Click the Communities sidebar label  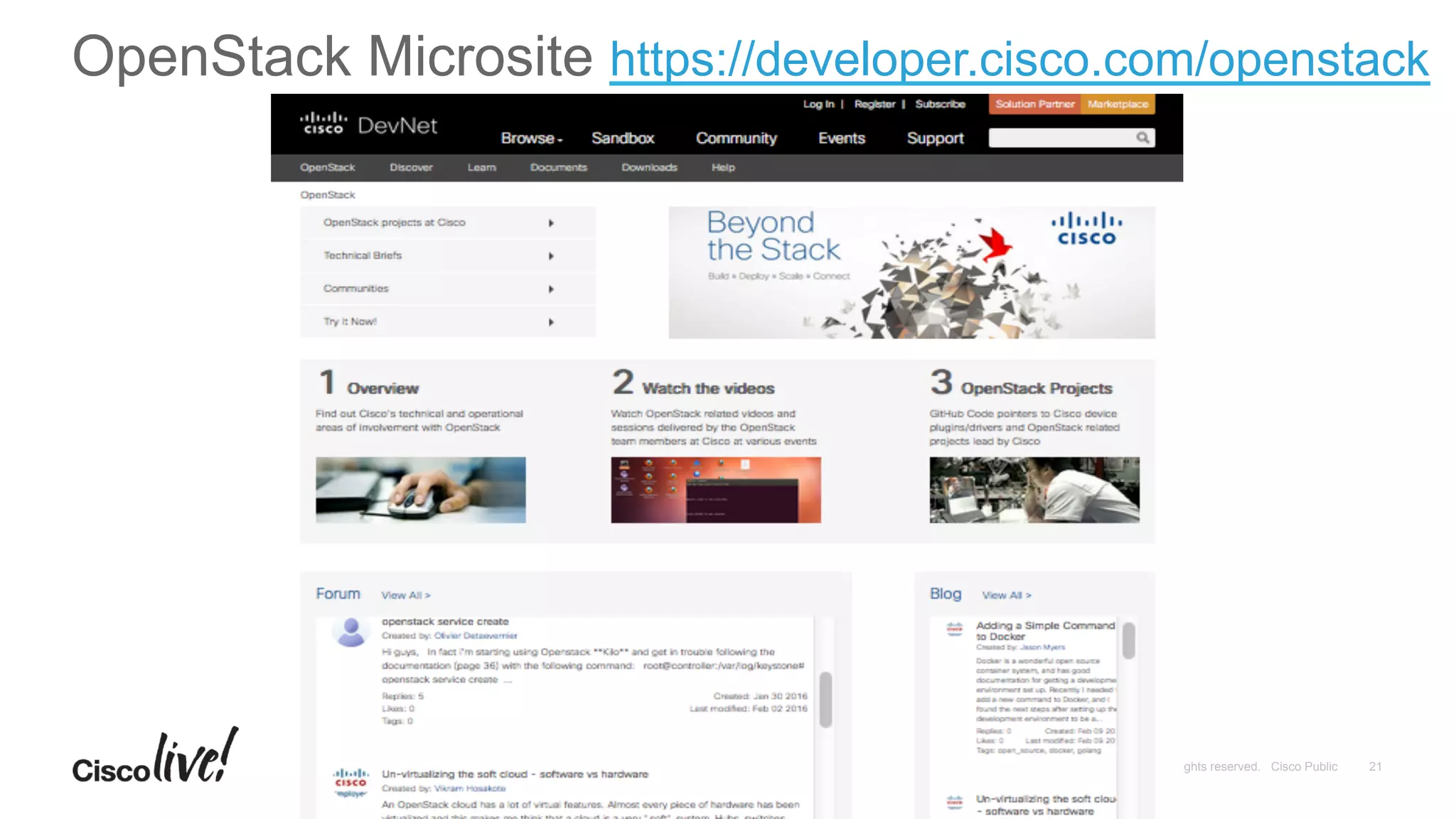click(355, 289)
